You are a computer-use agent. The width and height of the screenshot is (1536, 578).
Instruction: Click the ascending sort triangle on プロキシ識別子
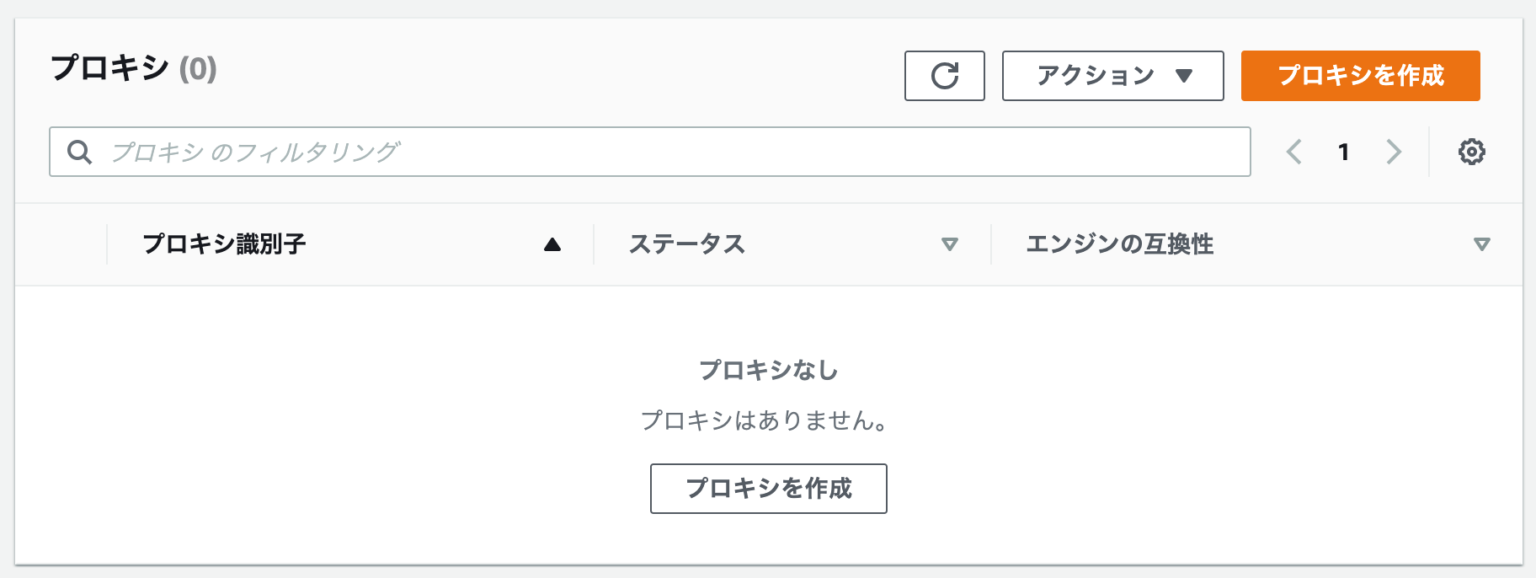(554, 244)
